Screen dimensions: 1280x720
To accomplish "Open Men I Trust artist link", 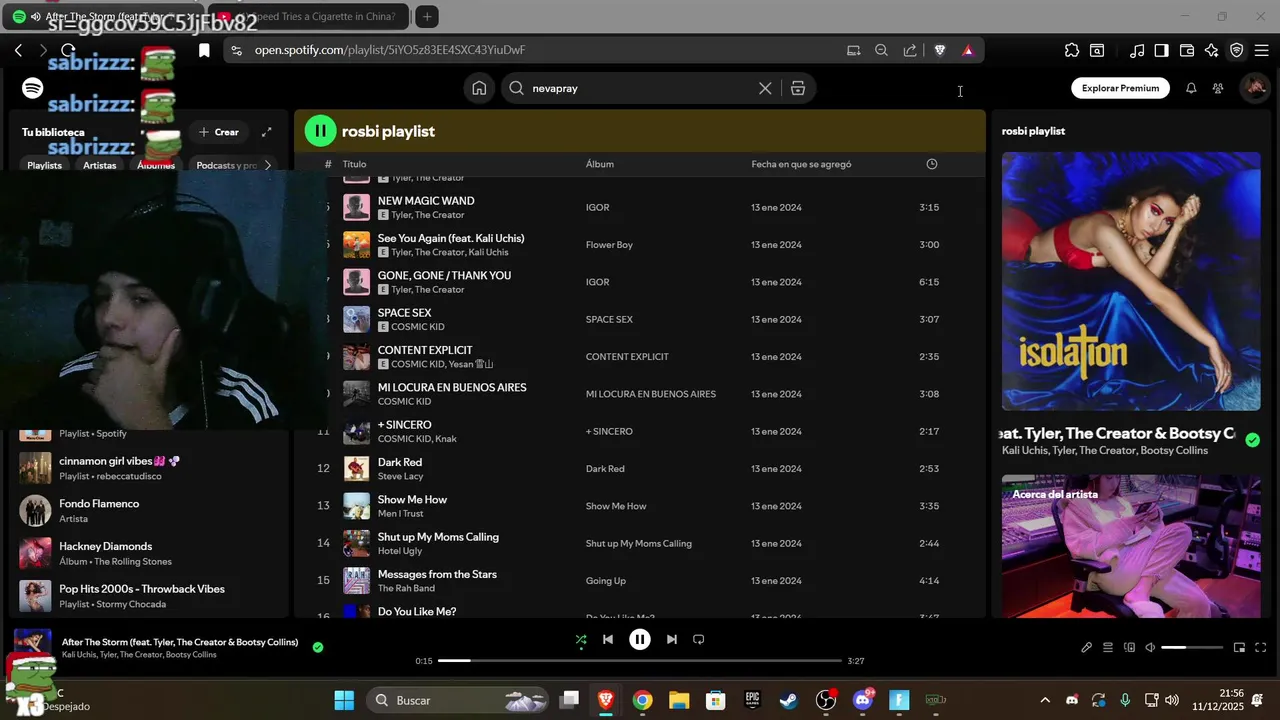I will (401, 514).
